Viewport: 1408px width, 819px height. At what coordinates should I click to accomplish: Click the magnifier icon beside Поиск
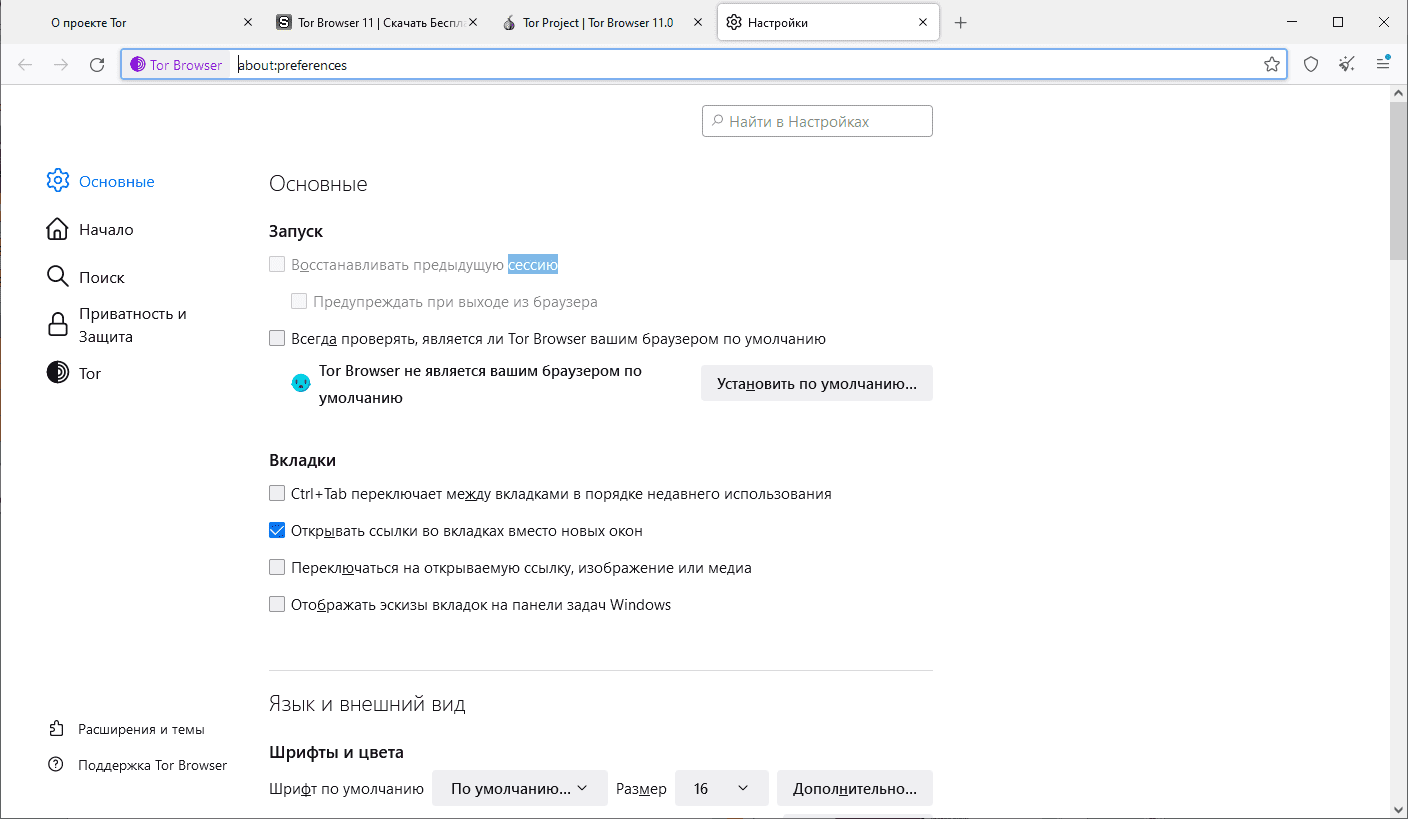point(58,277)
